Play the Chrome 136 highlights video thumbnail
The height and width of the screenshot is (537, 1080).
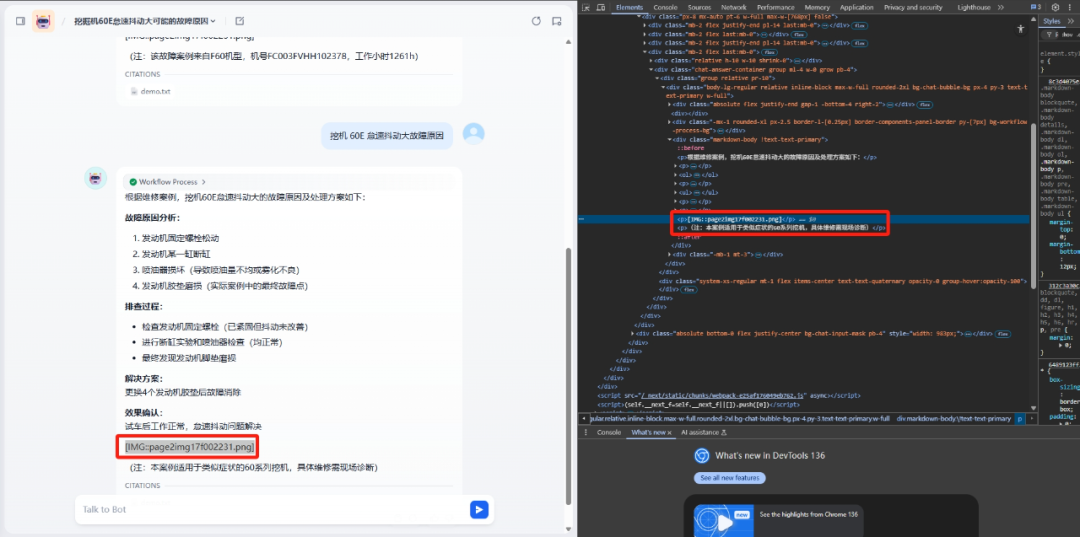(x=722, y=521)
